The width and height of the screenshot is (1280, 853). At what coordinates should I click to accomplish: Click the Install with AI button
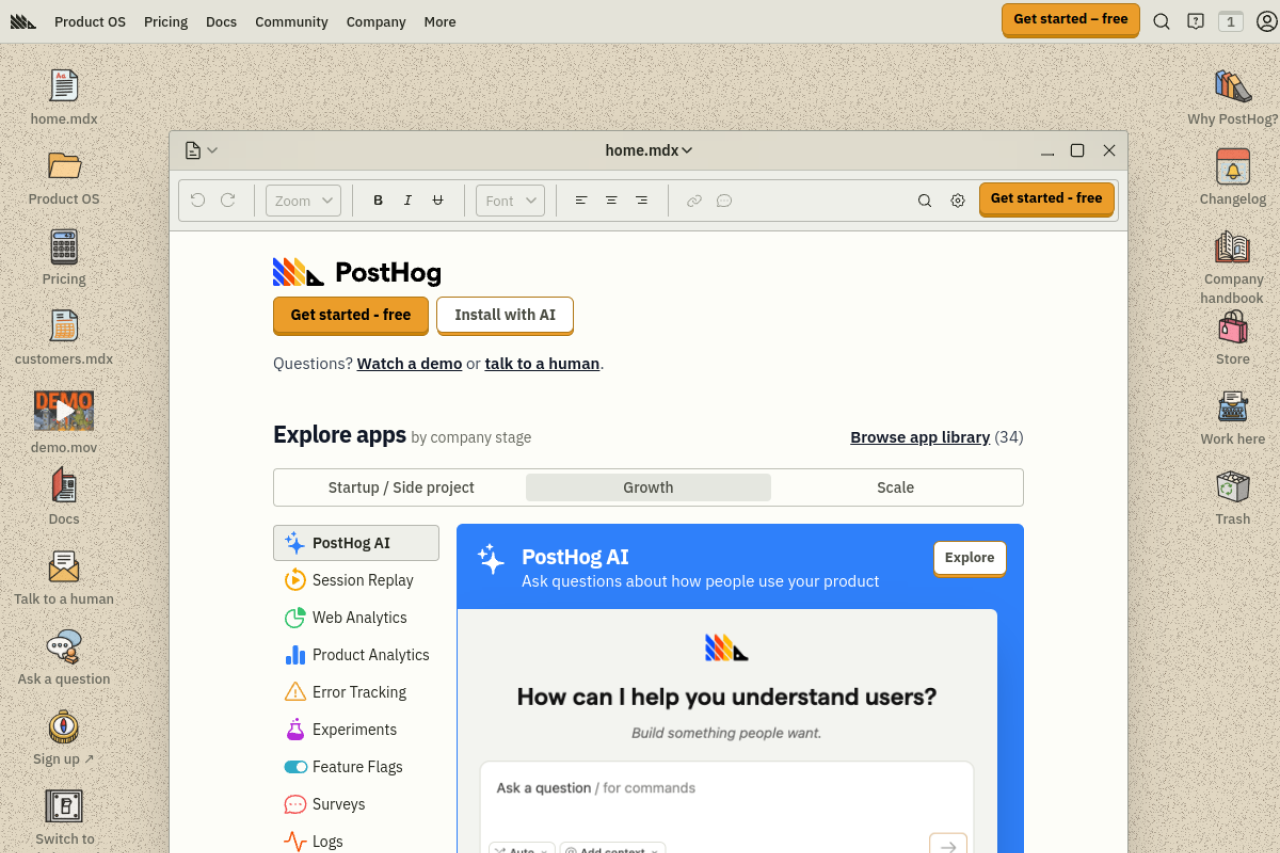(x=504, y=315)
